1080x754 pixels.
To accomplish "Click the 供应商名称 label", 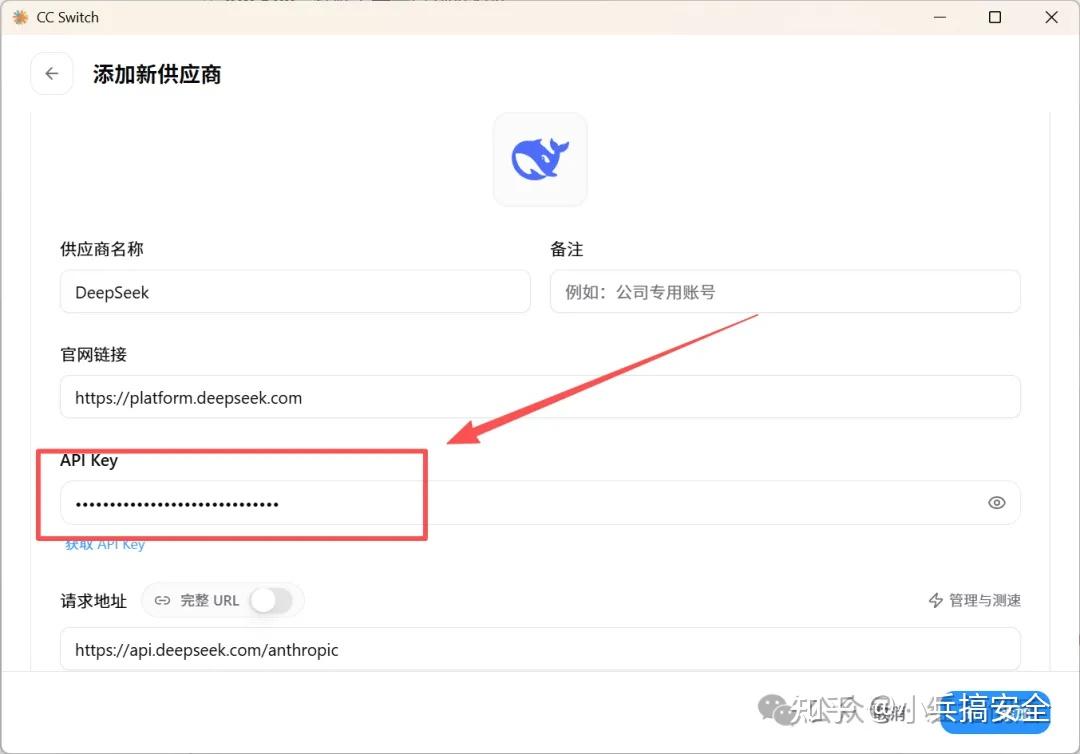I will [x=102, y=249].
